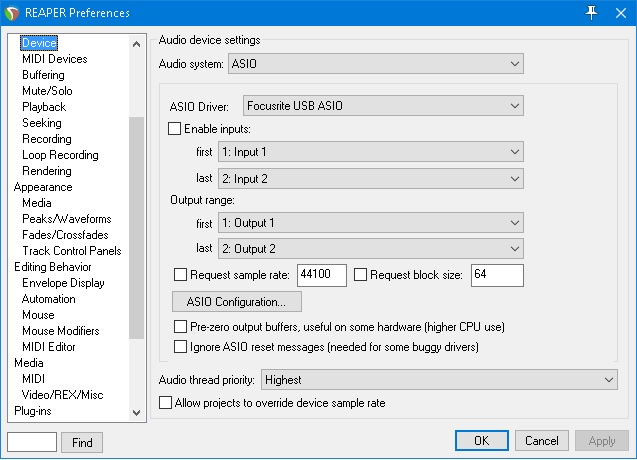The height and width of the screenshot is (460, 637).
Task: Select Appearance category in the tree
Action: 43,187
